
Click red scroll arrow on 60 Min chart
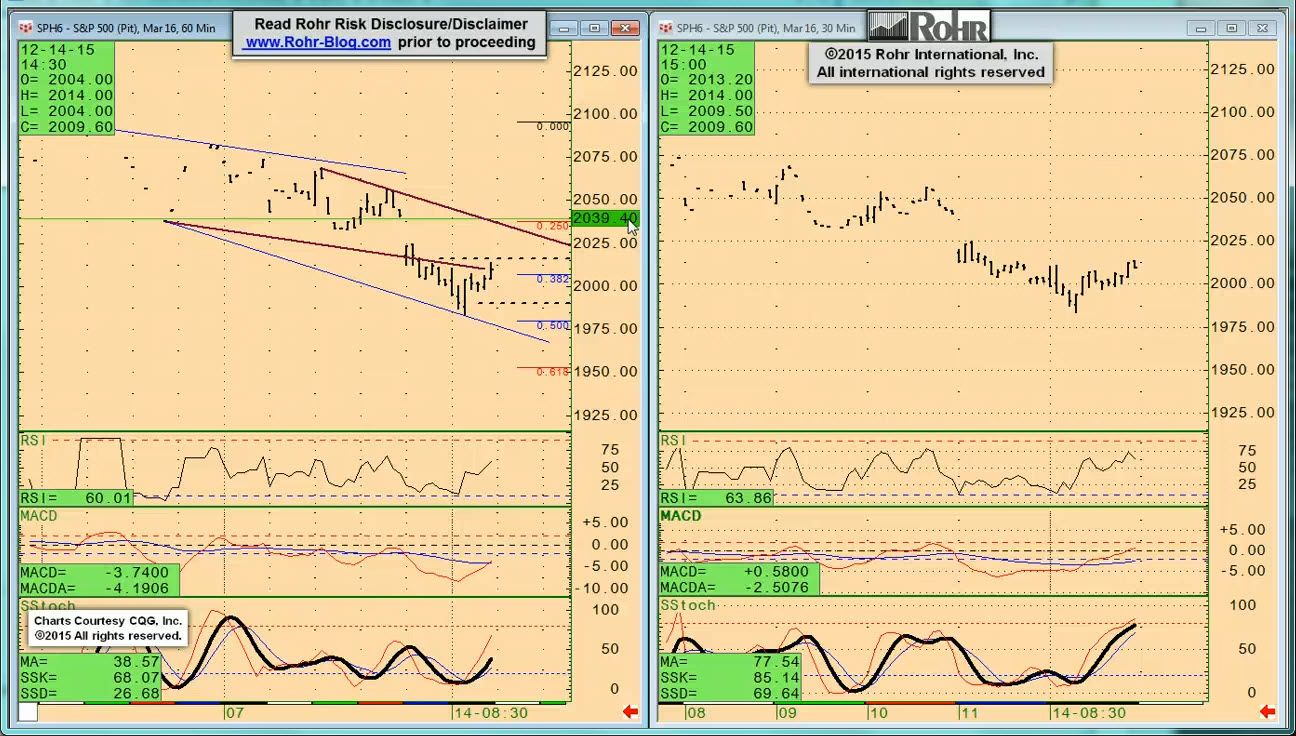pos(630,712)
